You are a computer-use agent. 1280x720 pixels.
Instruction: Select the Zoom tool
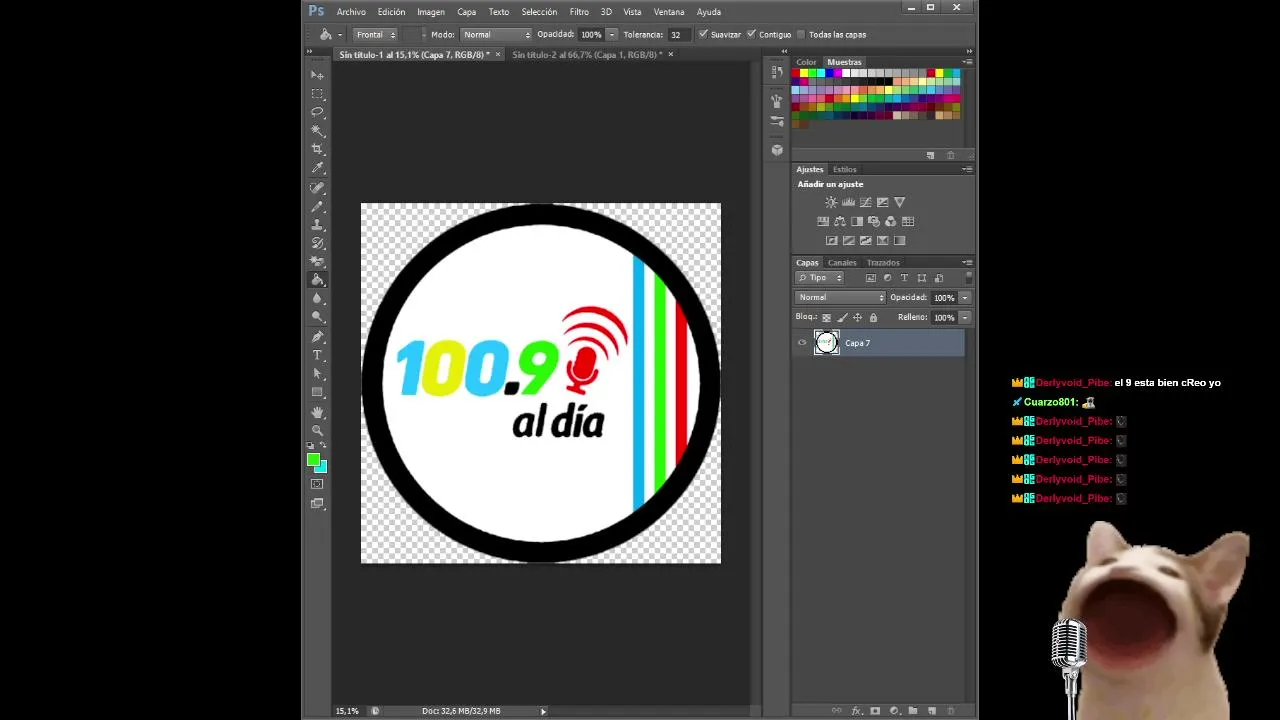pyautogui.click(x=317, y=430)
